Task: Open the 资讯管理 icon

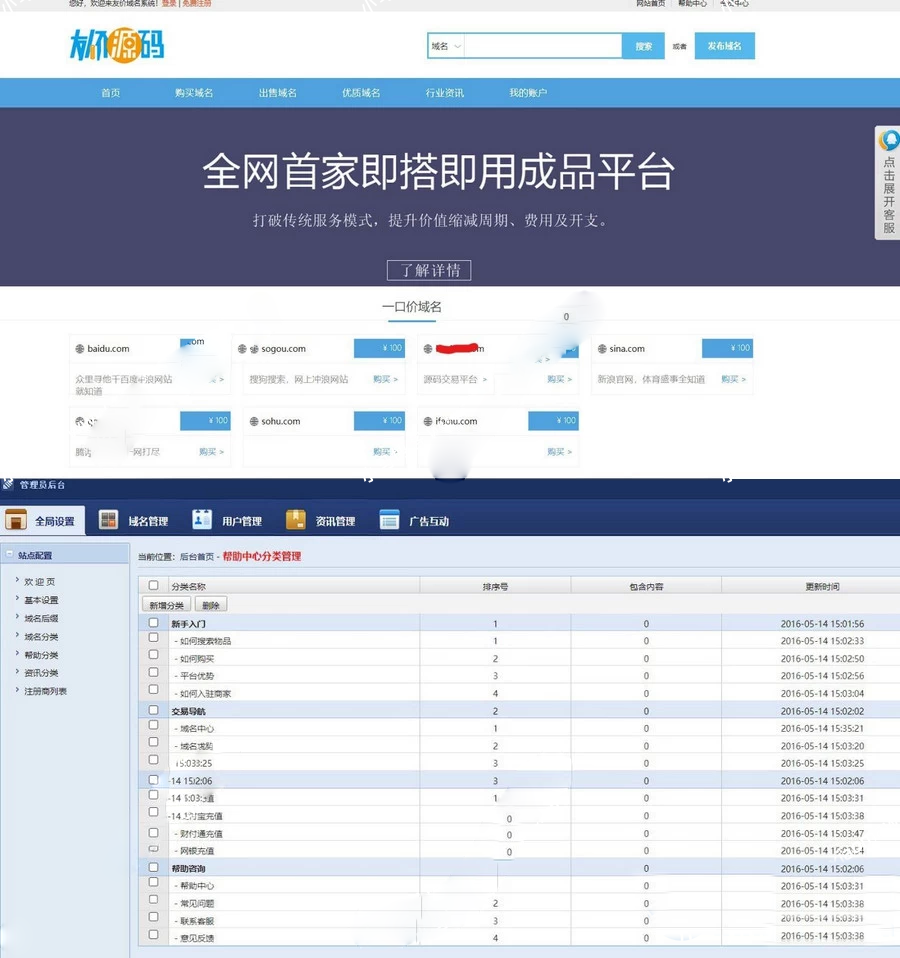Action: 296,519
